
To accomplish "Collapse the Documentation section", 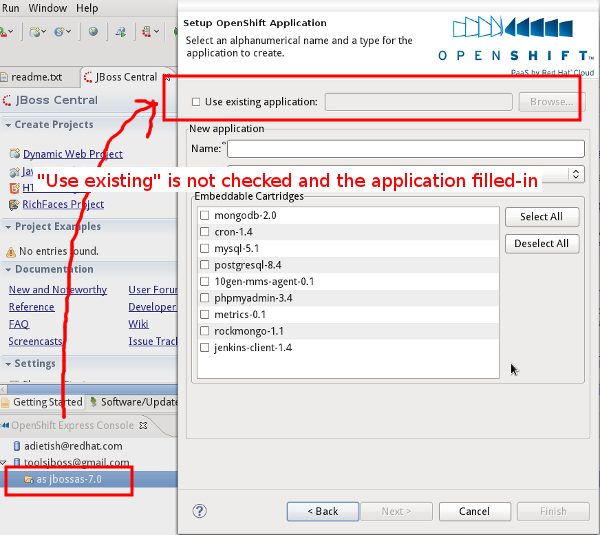I will [8, 269].
